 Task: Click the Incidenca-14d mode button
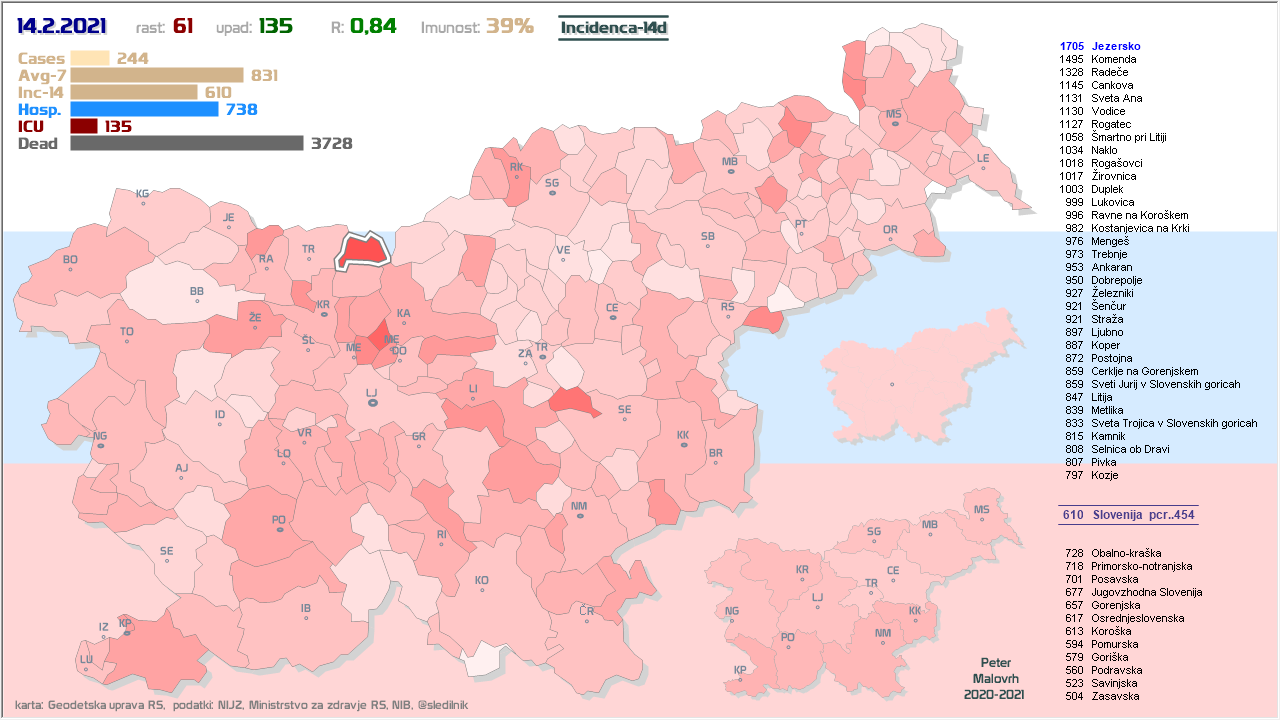click(613, 27)
